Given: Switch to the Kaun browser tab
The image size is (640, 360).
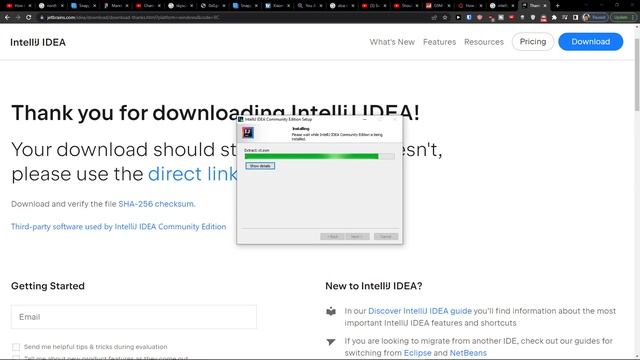Looking at the screenshot, I should click(x=277, y=6).
